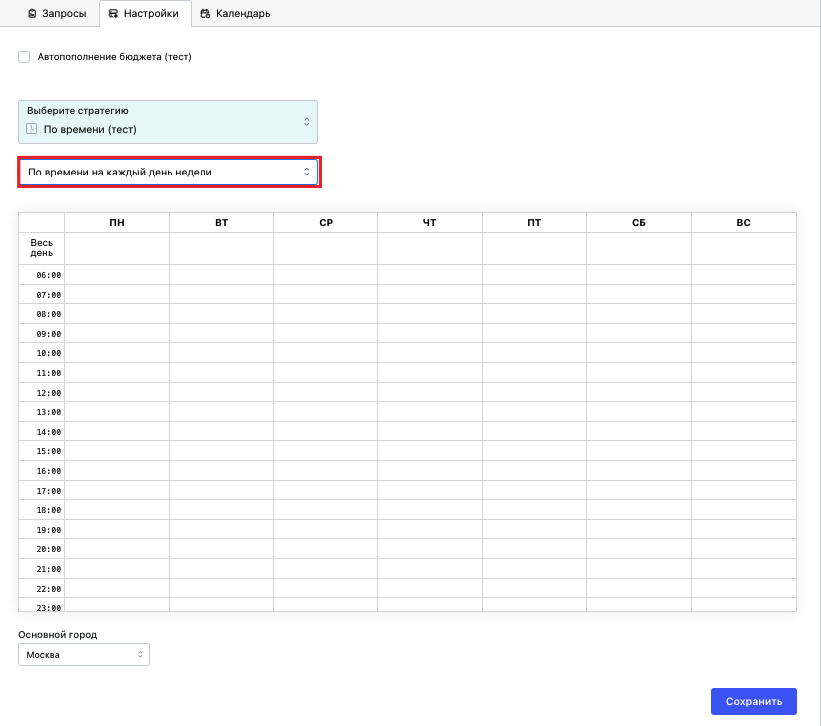Click the СБ column header
This screenshot has width=821, height=726.
point(639,222)
